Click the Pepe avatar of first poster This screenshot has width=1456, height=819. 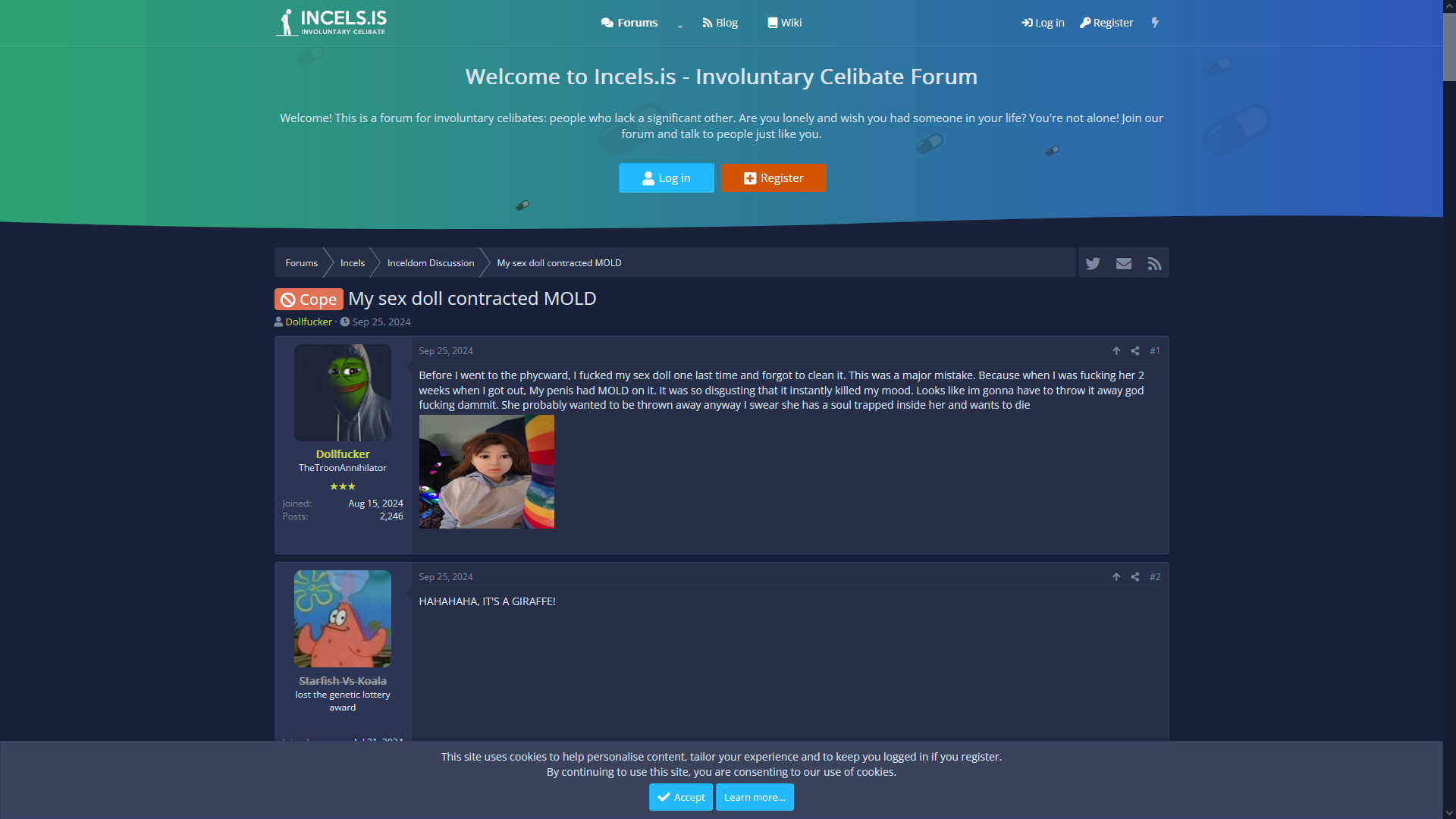point(342,393)
